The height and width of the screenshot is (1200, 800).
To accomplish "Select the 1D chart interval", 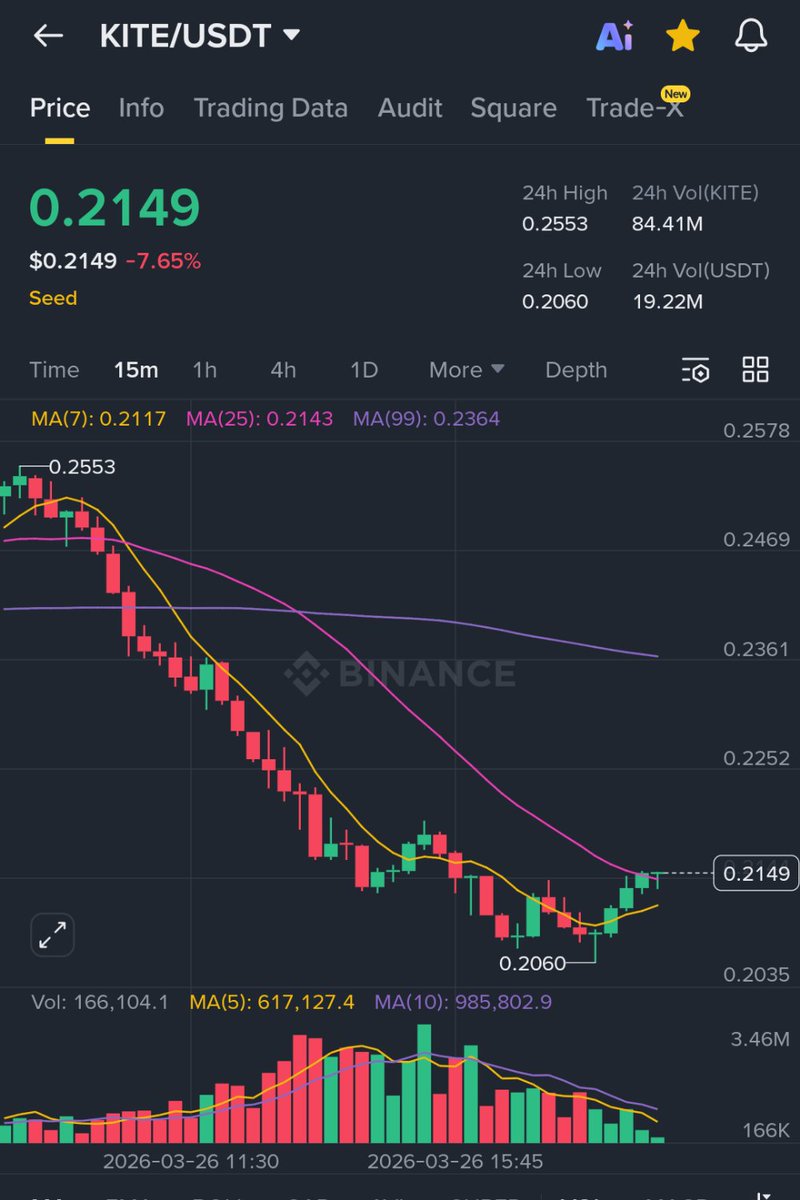I will click(364, 370).
